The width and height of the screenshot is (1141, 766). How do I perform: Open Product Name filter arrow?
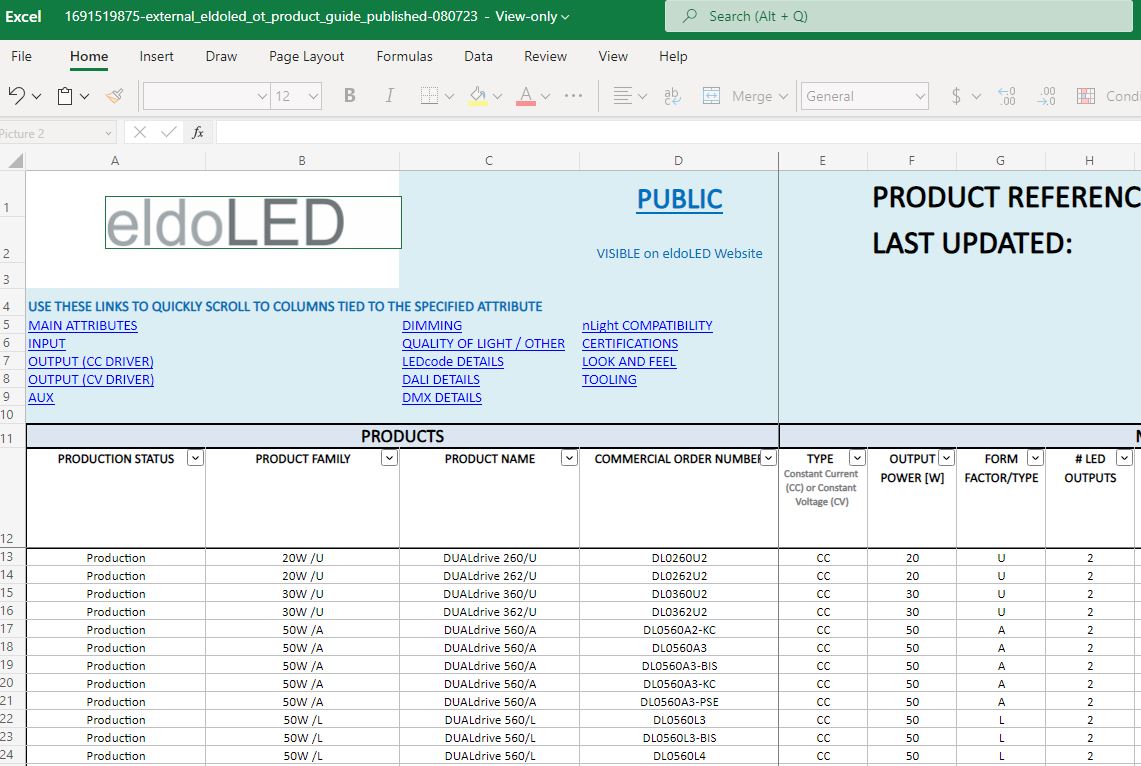[x=569, y=458]
